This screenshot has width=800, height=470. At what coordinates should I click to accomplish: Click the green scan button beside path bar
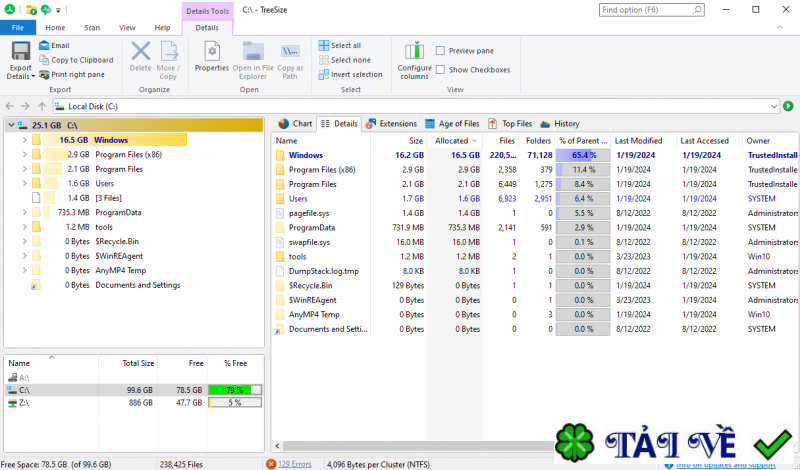(788, 106)
